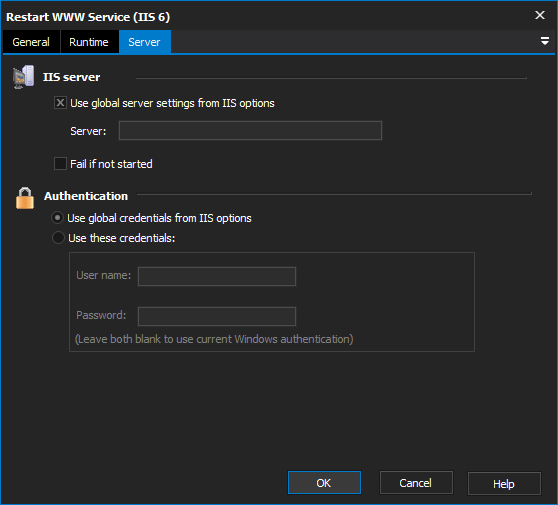558x505 pixels.
Task: Click into the User name field
Action: [x=217, y=277]
